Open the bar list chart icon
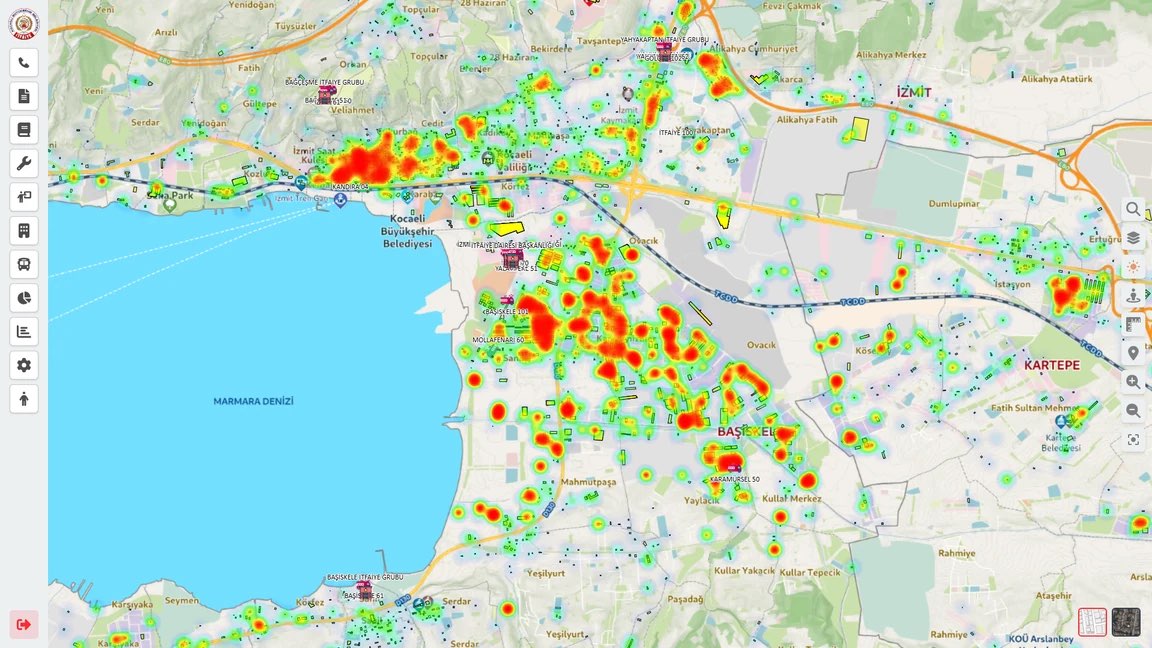The width and height of the screenshot is (1152, 648). (x=24, y=331)
